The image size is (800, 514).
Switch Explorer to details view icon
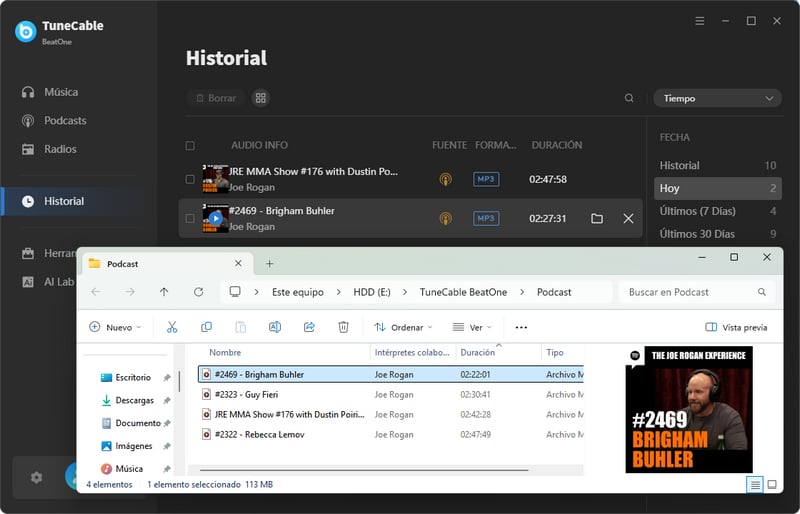(755, 484)
